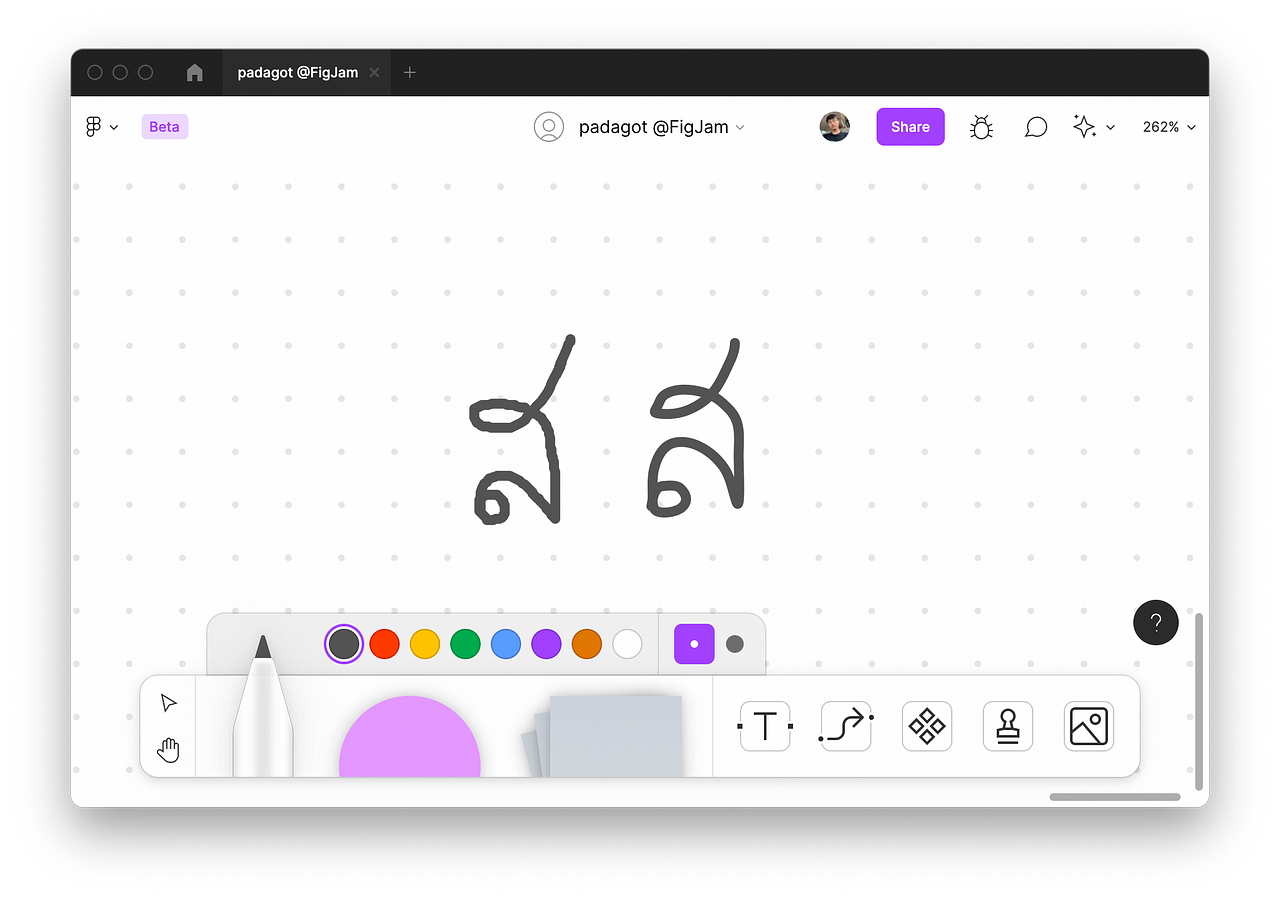Image resolution: width=1280 pixels, height=901 pixels.
Task: Select the white color swatch
Action: click(627, 644)
